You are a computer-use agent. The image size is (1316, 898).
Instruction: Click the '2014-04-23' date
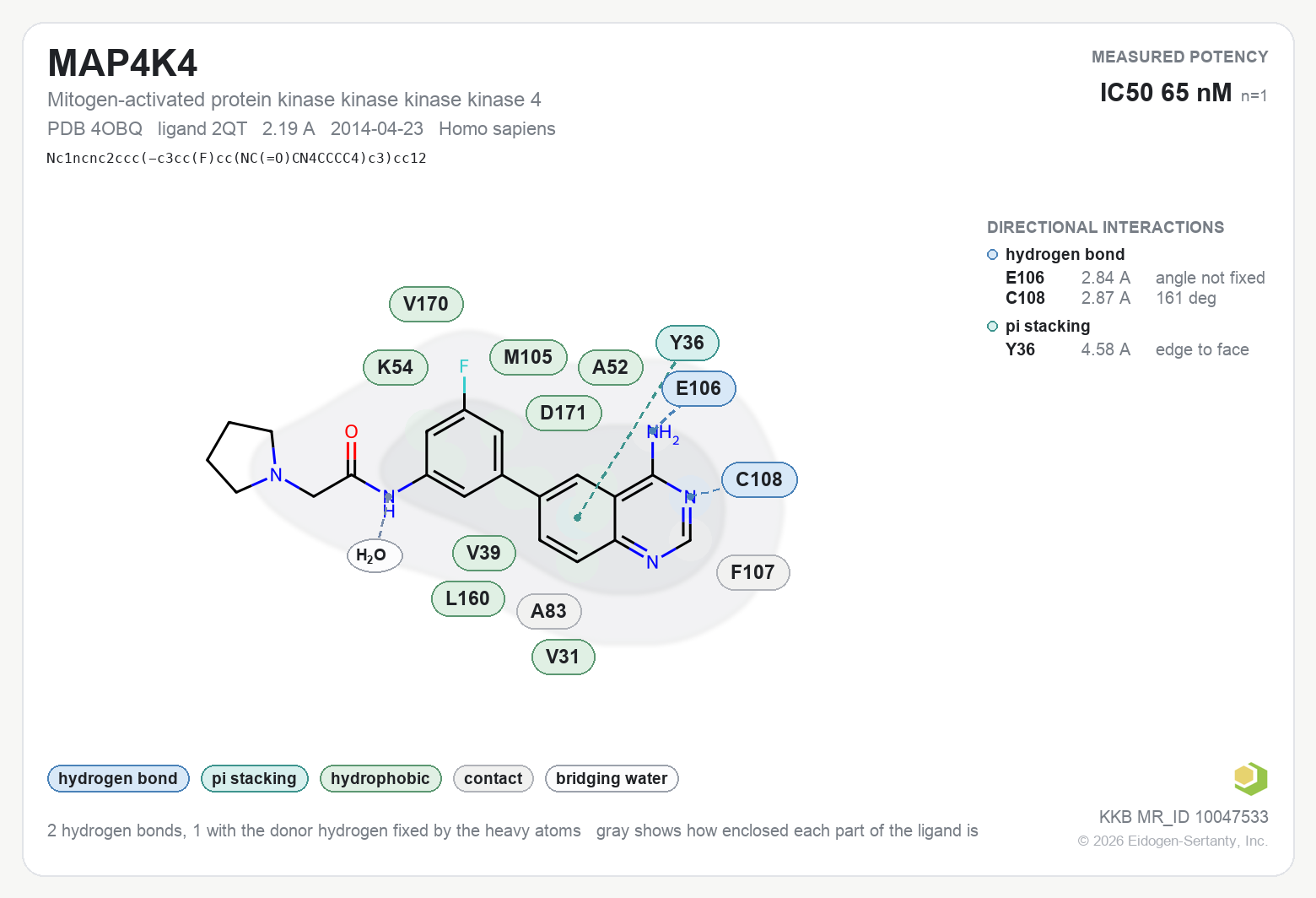pos(377,128)
